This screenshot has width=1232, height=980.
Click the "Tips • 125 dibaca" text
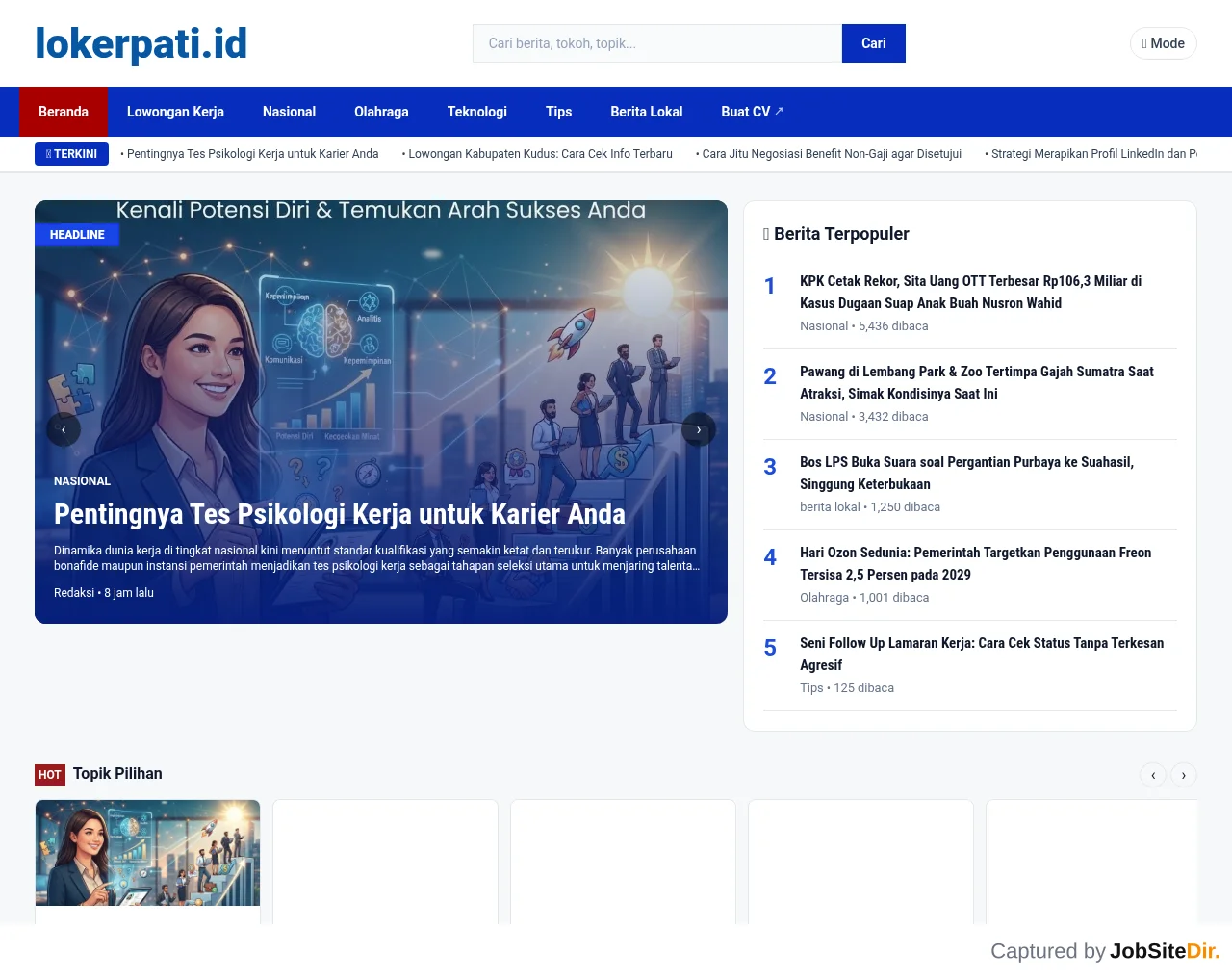pos(847,688)
